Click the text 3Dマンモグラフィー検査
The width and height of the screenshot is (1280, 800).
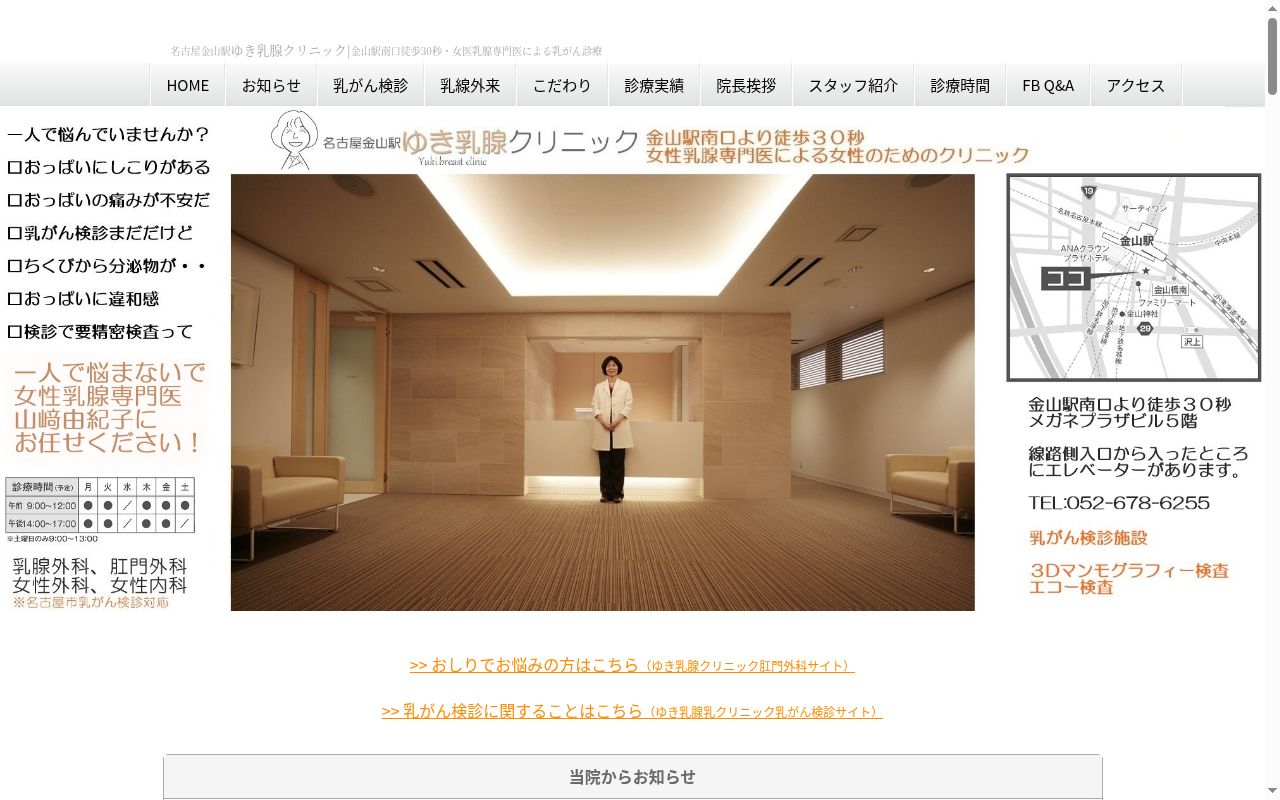pyautogui.click(x=1129, y=571)
